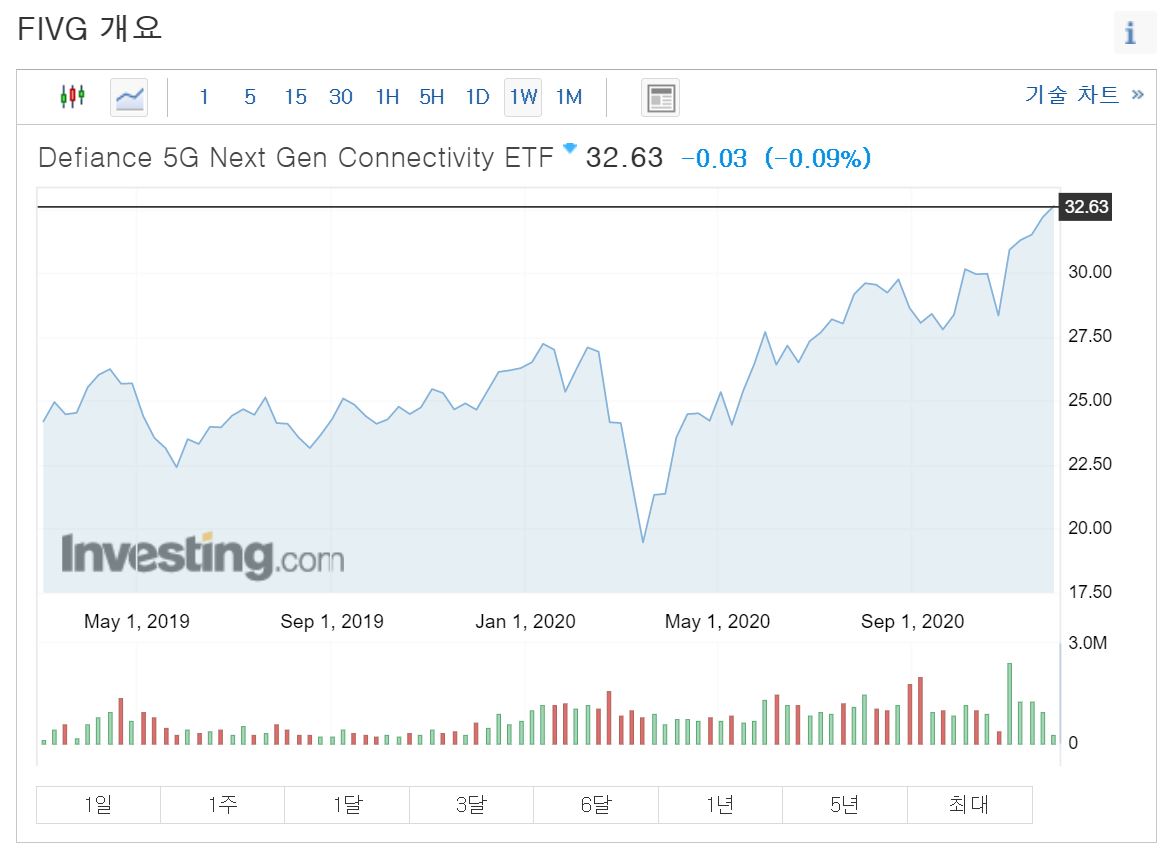The width and height of the screenshot is (1166, 855).
Task: Switch to the 1주 weekly range
Action: point(222,804)
